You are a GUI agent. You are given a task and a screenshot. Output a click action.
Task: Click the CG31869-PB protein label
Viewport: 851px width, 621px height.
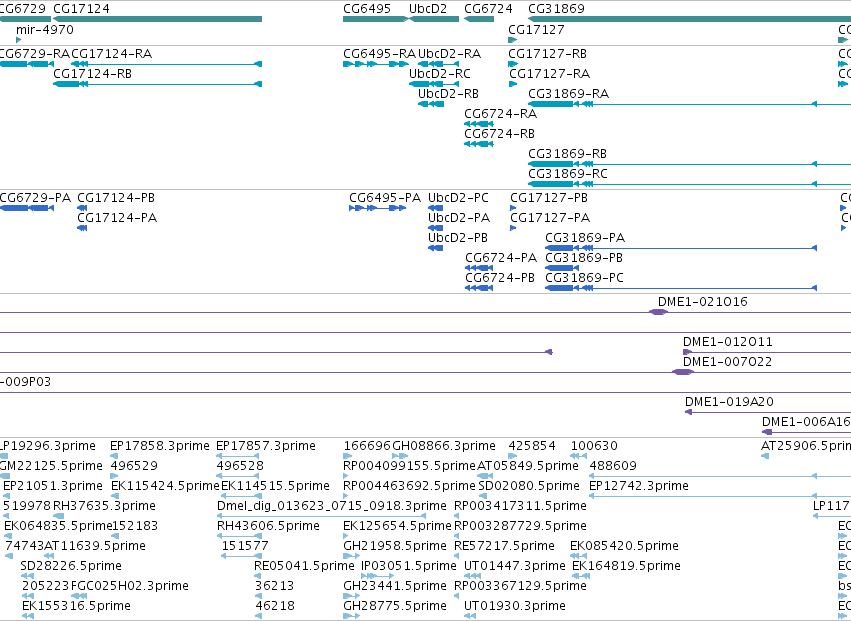[584, 258]
